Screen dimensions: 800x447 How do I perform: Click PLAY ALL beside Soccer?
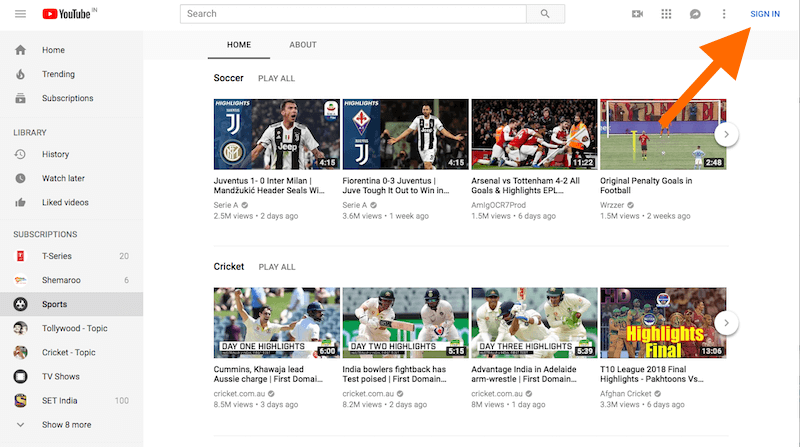pyautogui.click(x=277, y=79)
